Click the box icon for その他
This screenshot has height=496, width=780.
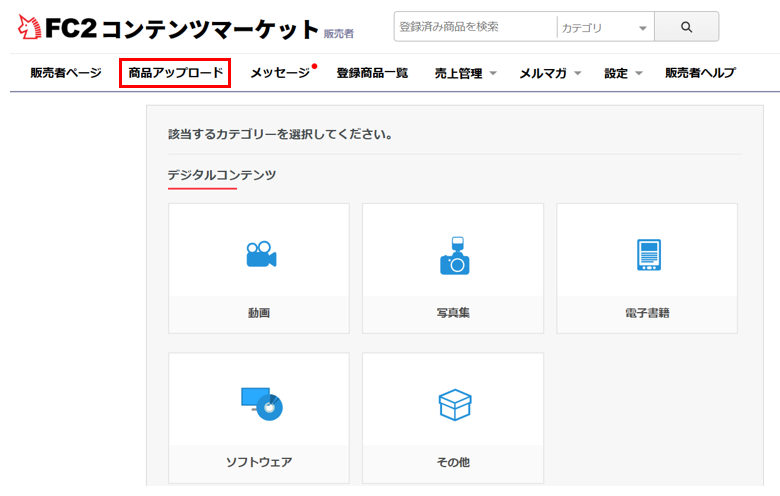[454, 404]
